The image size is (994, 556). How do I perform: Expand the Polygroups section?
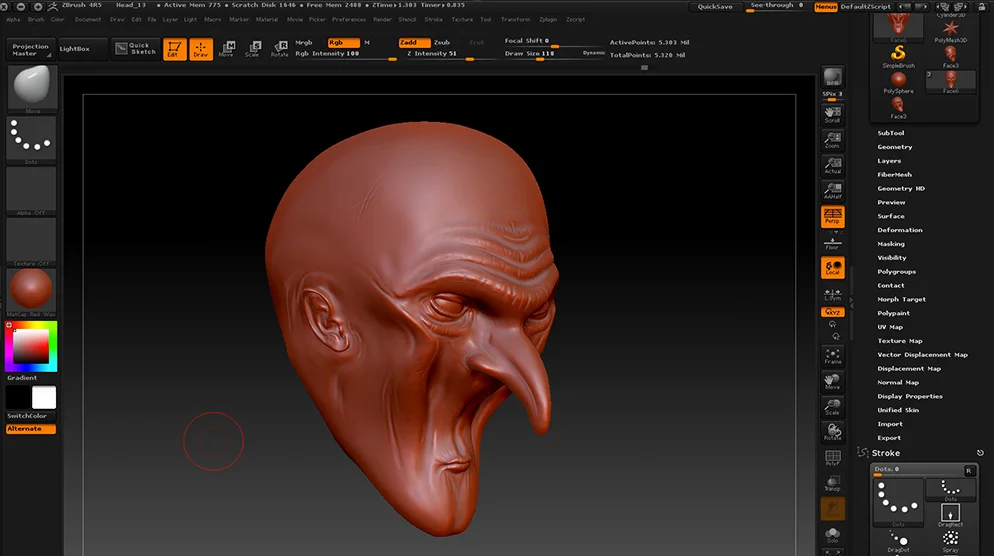pos(896,271)
